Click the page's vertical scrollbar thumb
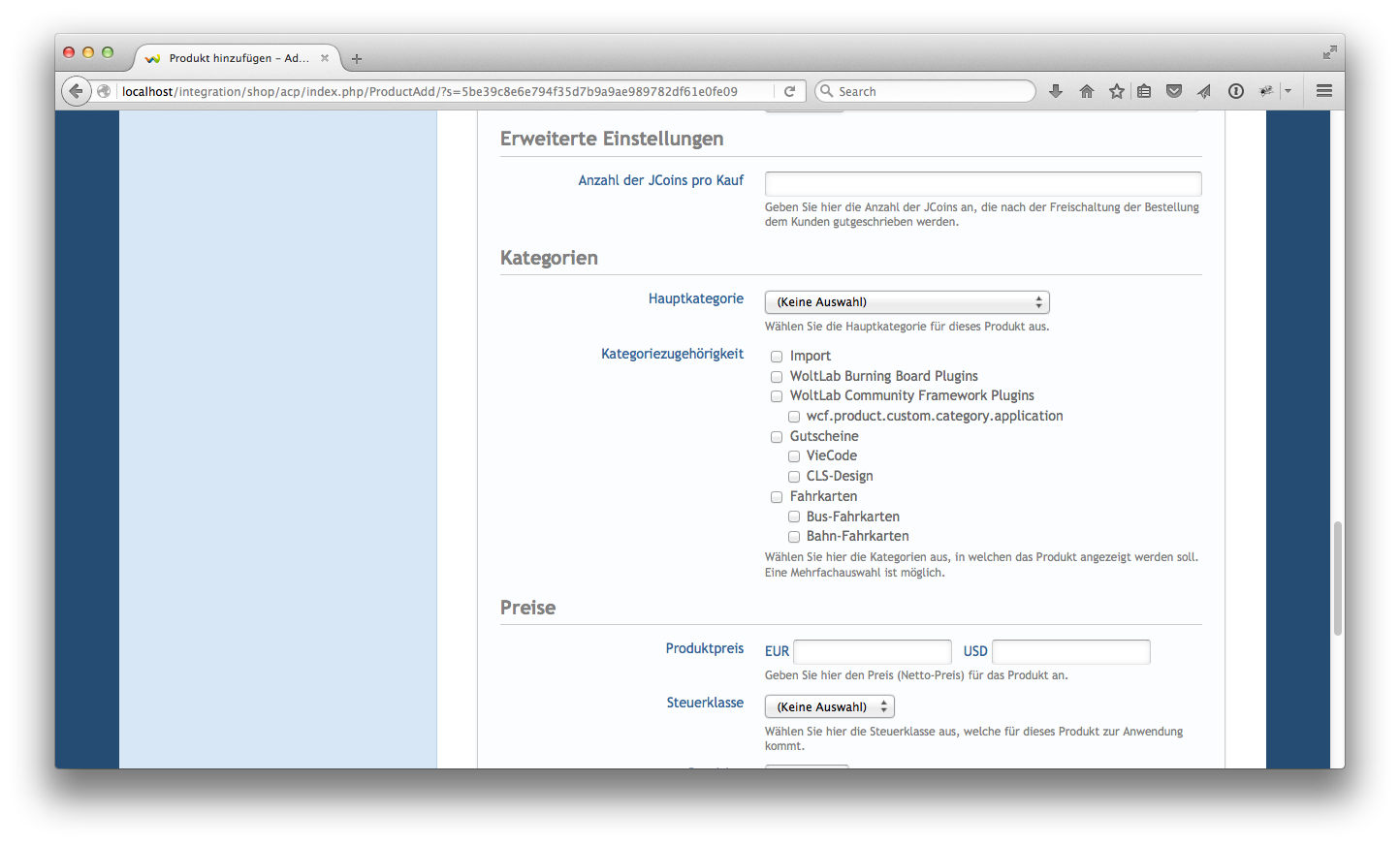This screenshot has height=845, width=1400. 1337,578
